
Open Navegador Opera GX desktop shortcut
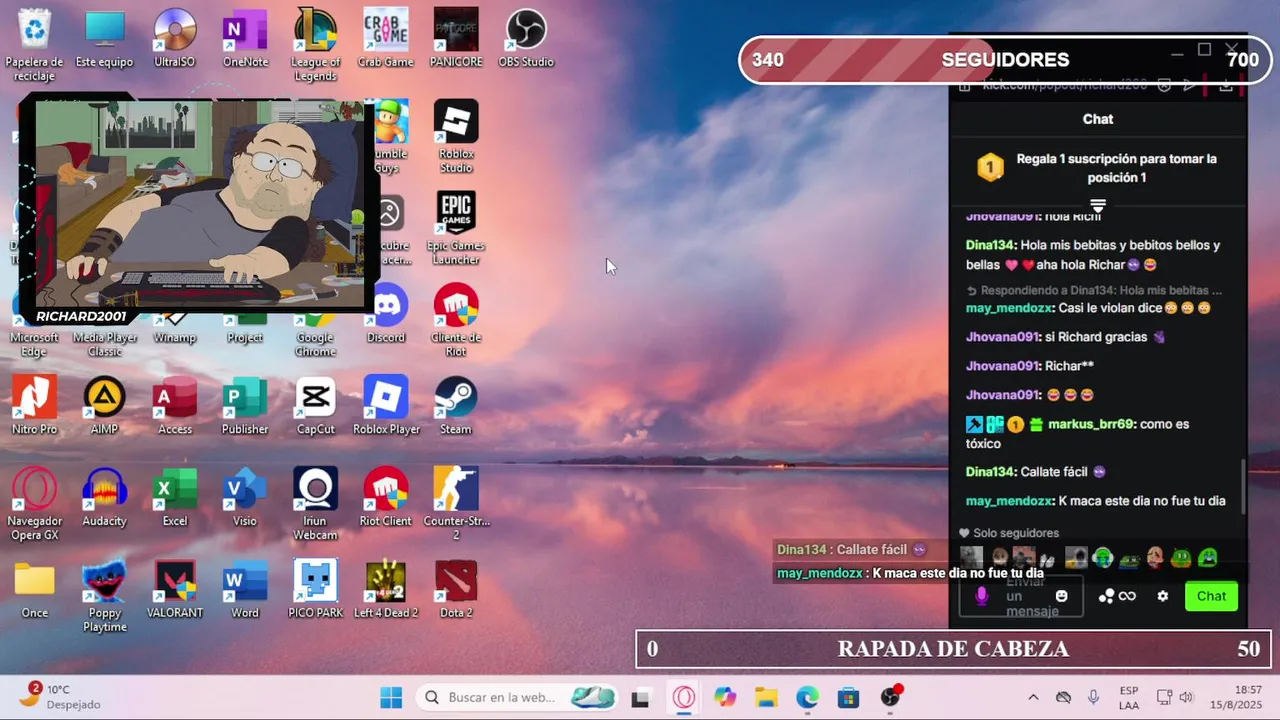coord(35,504)
